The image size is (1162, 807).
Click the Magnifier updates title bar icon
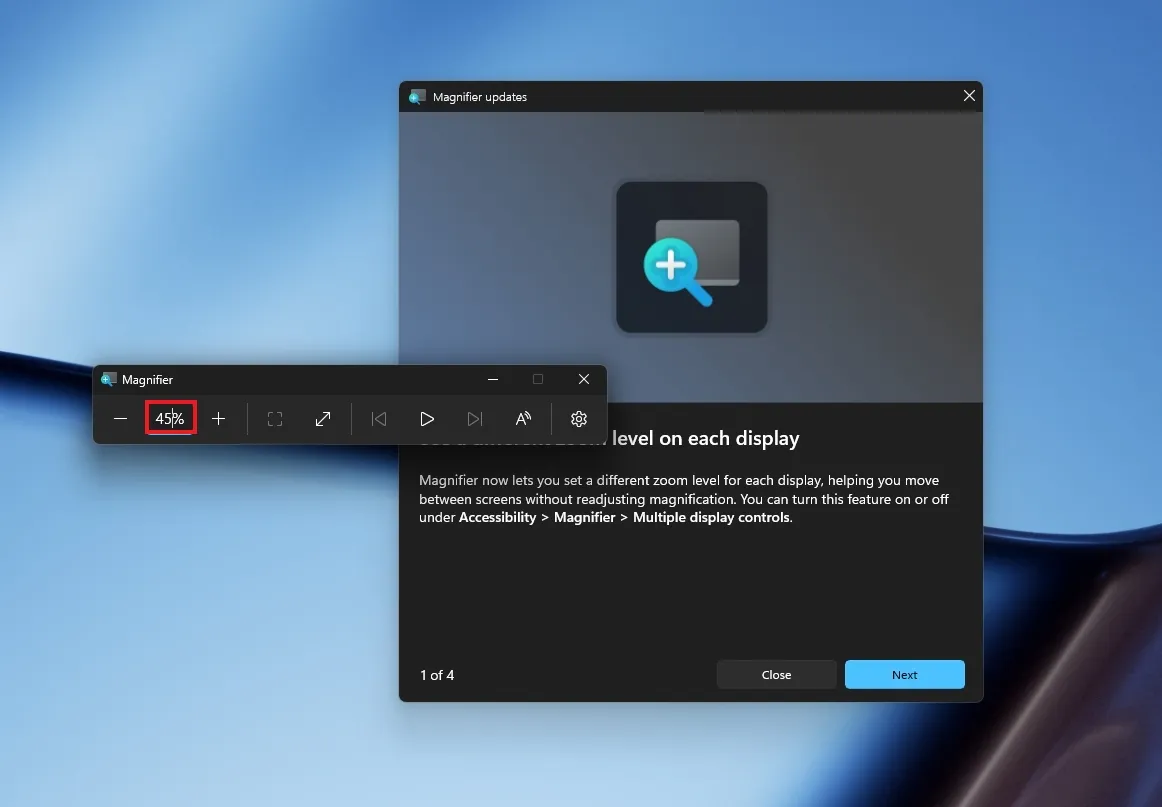tap(417, 97)
